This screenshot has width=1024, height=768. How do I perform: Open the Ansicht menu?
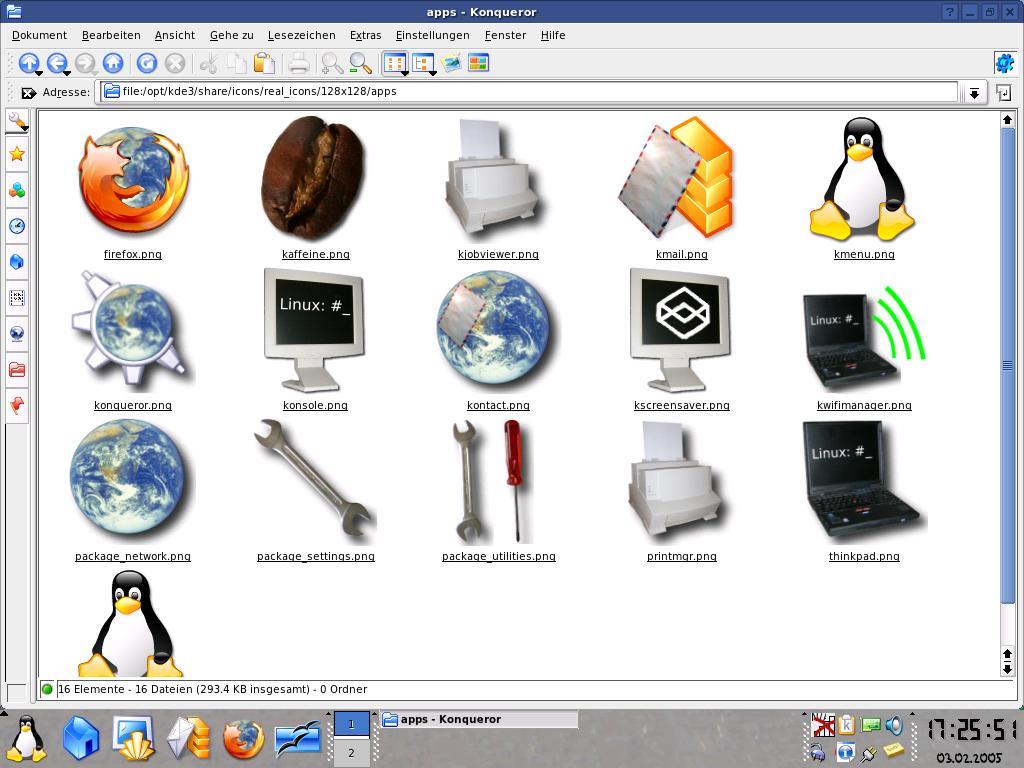[x=174, y=35]
